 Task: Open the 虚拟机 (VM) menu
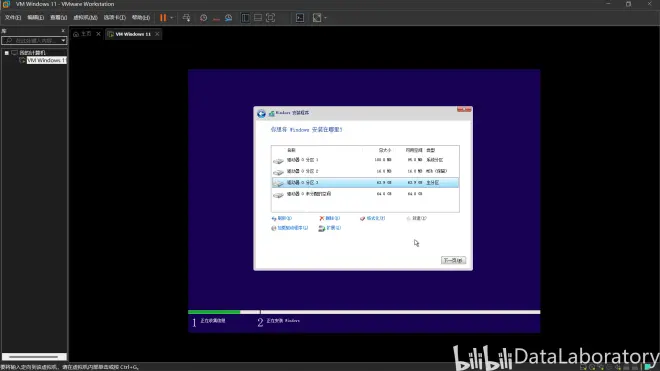[85, 18]
